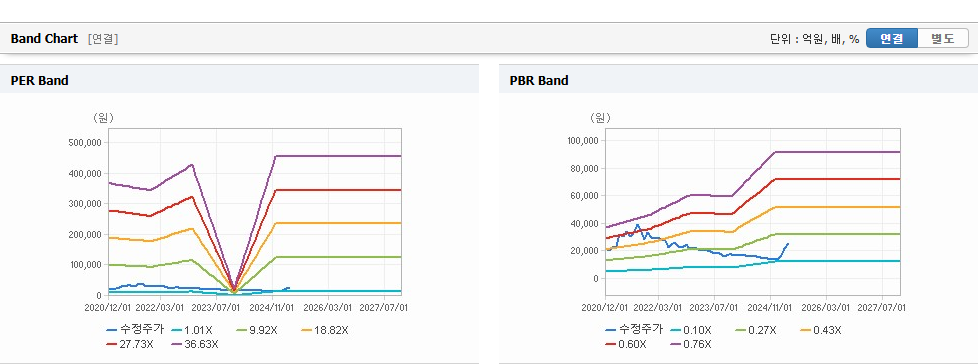The width and height of the screenshot is (978, 364).
Task: Click 2023/07/01 date on PBR Band axis
Action: coord(714,307)
